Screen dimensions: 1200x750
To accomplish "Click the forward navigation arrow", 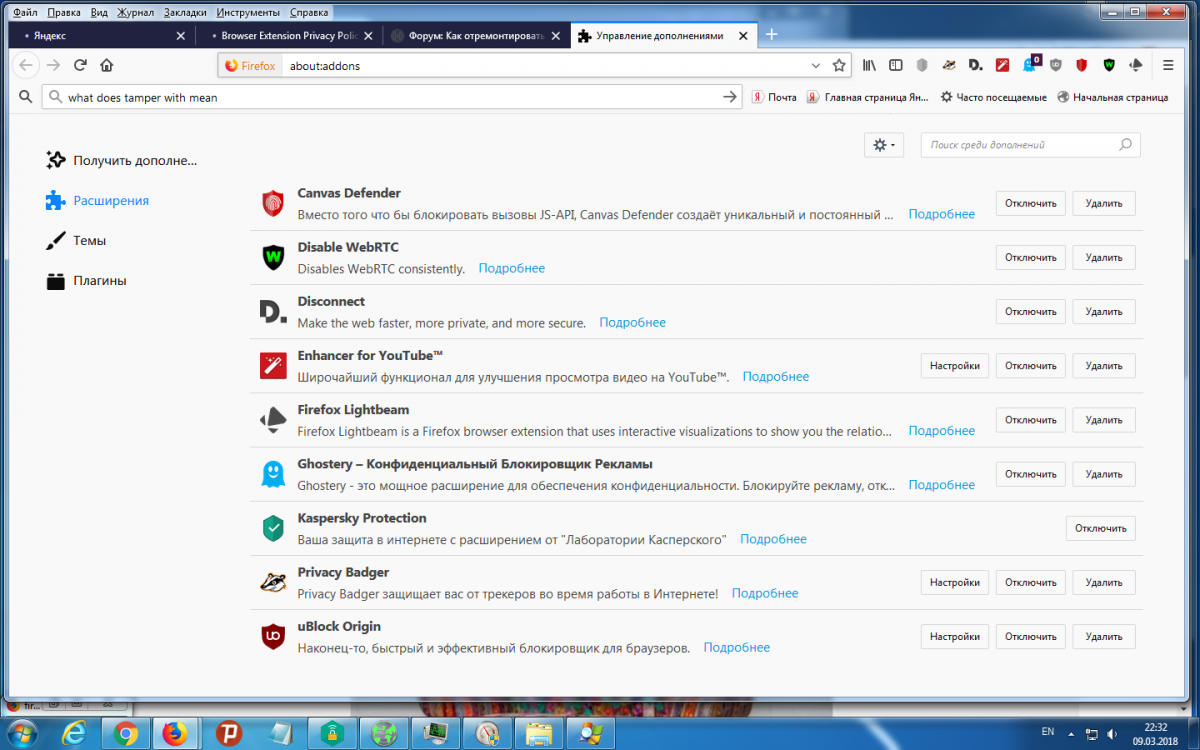I will [53, 65].
